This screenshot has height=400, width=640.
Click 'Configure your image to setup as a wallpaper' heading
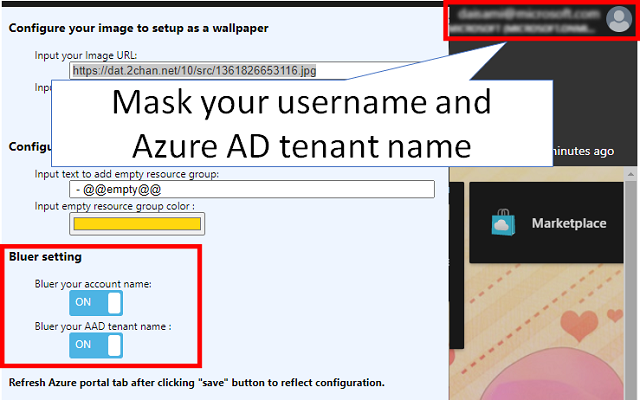point(138,28)
